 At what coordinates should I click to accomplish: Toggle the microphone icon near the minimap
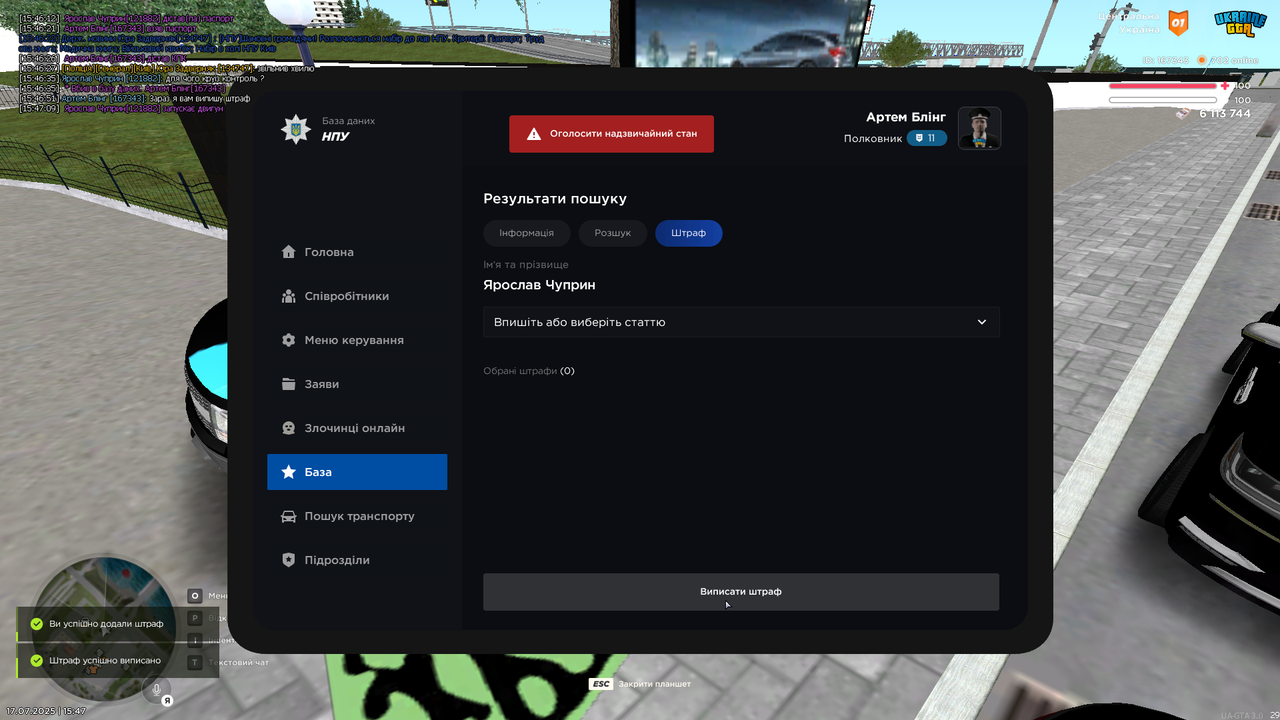156,689
